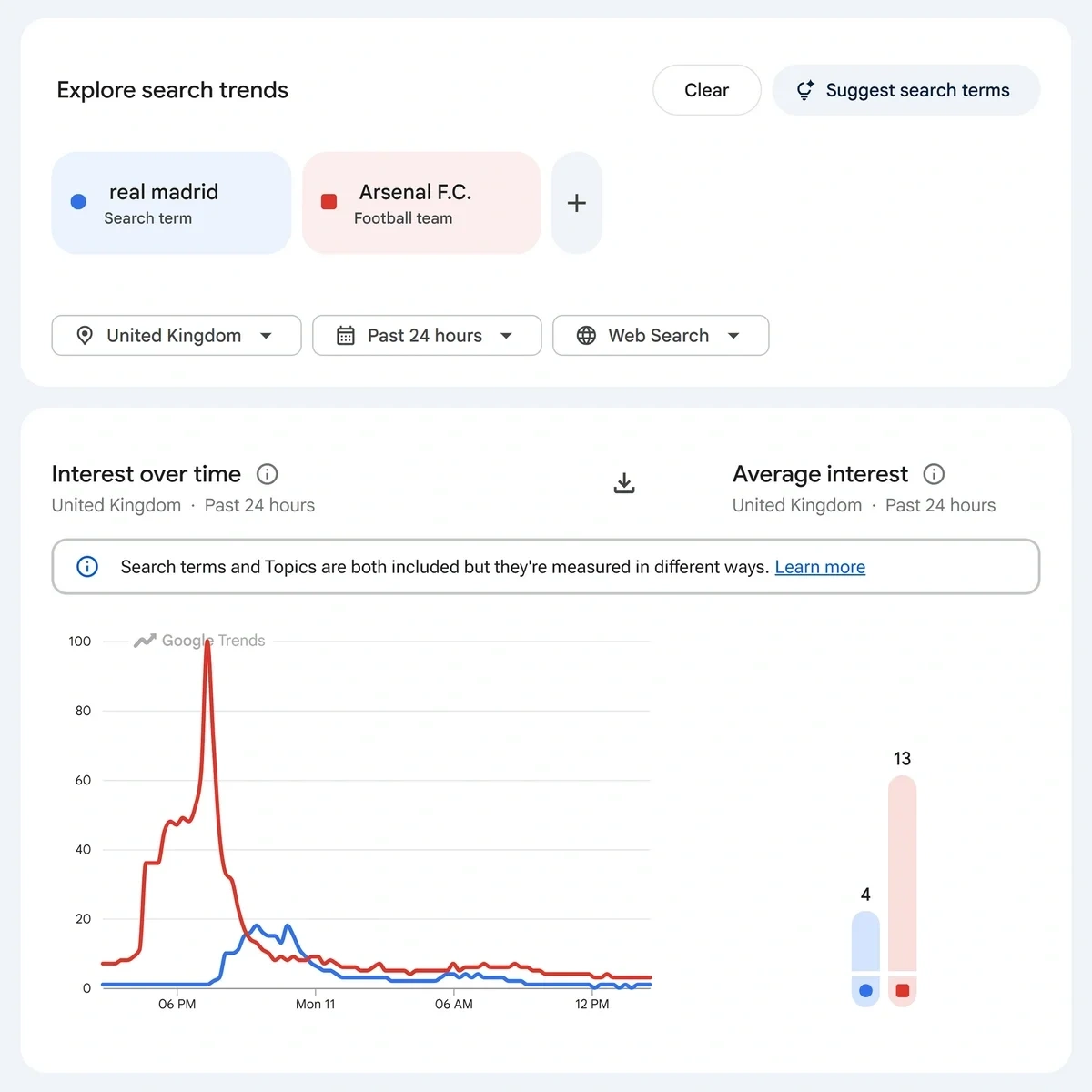Click the '13' average value label
1092x1092 pixels.
pyautogui.click(x=902, y=759)
